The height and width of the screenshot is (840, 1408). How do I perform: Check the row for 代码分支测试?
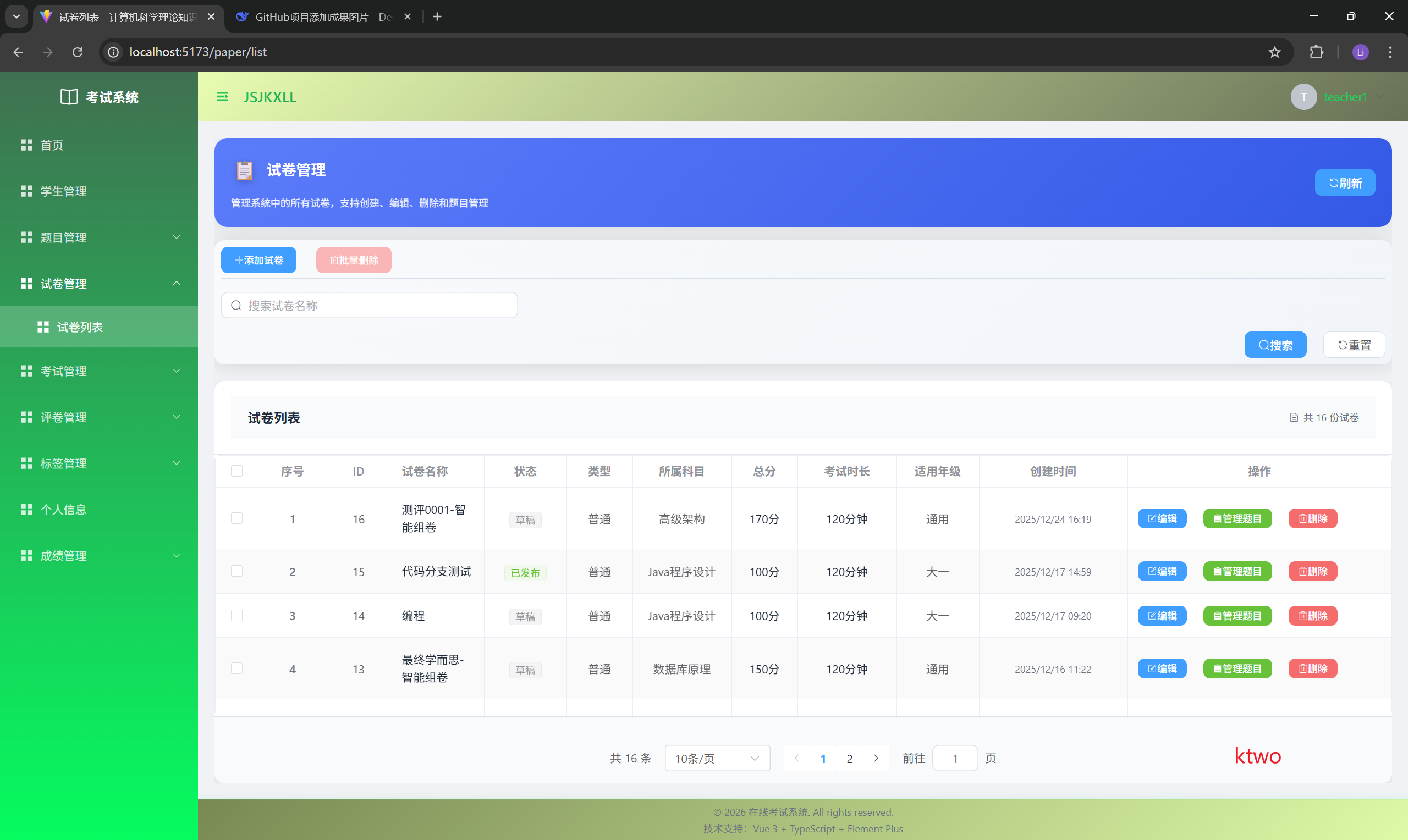[237, 571]
